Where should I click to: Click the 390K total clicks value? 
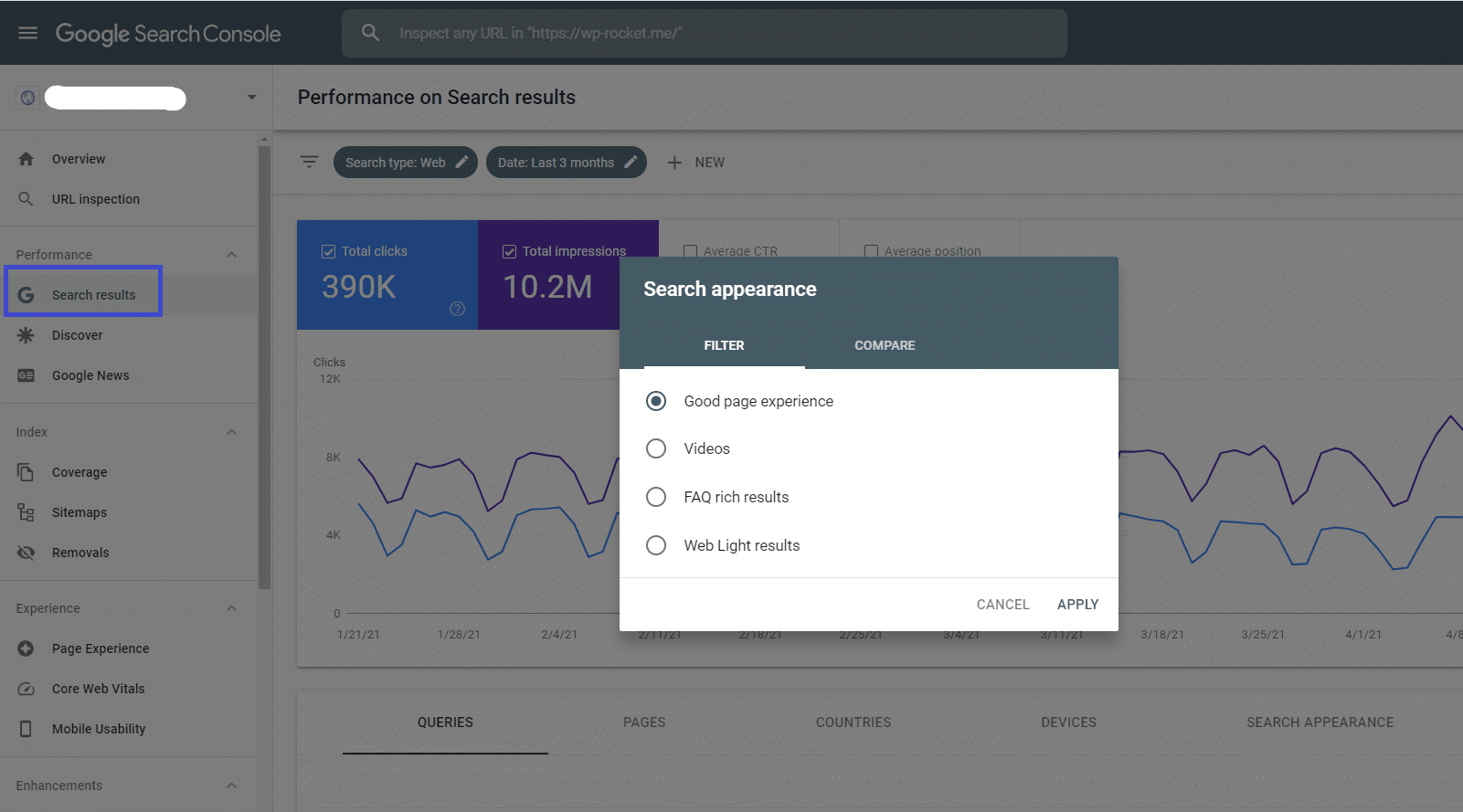click(x=359, y=287)
